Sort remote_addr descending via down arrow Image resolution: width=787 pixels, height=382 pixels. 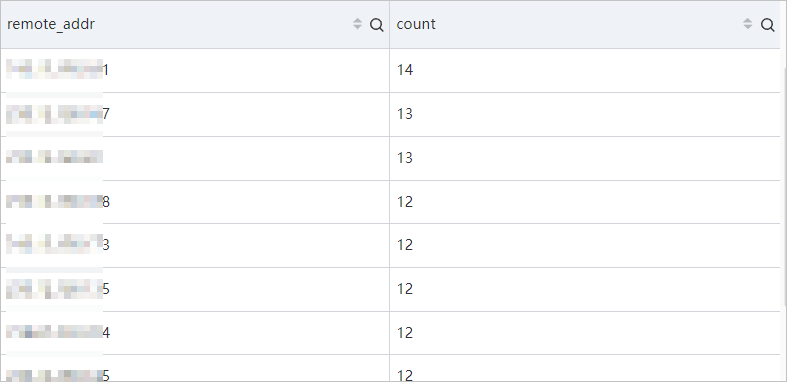pyautogui.click(x=357, y=27)
